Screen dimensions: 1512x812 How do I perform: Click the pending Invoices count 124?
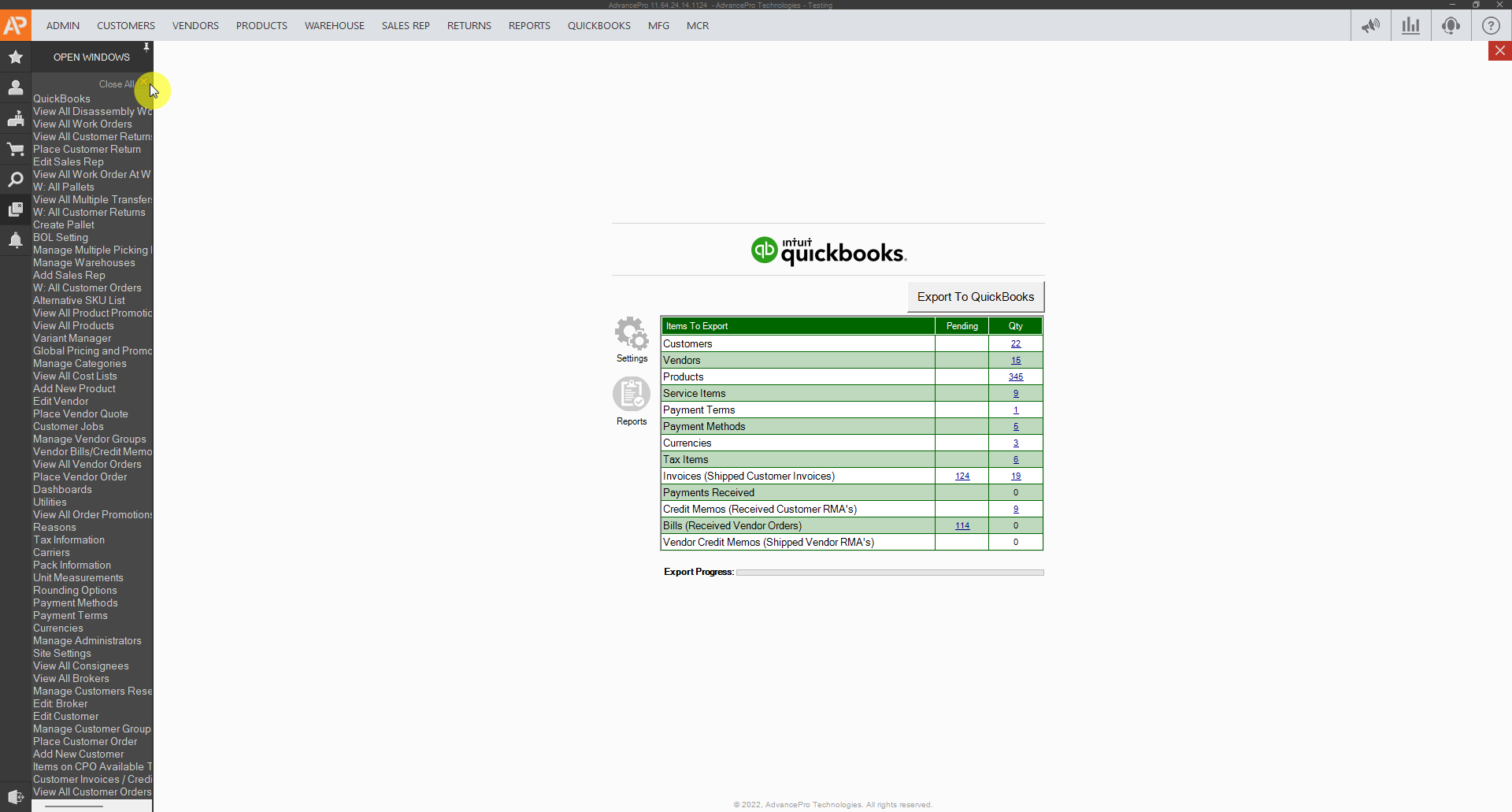pos(962,476)
